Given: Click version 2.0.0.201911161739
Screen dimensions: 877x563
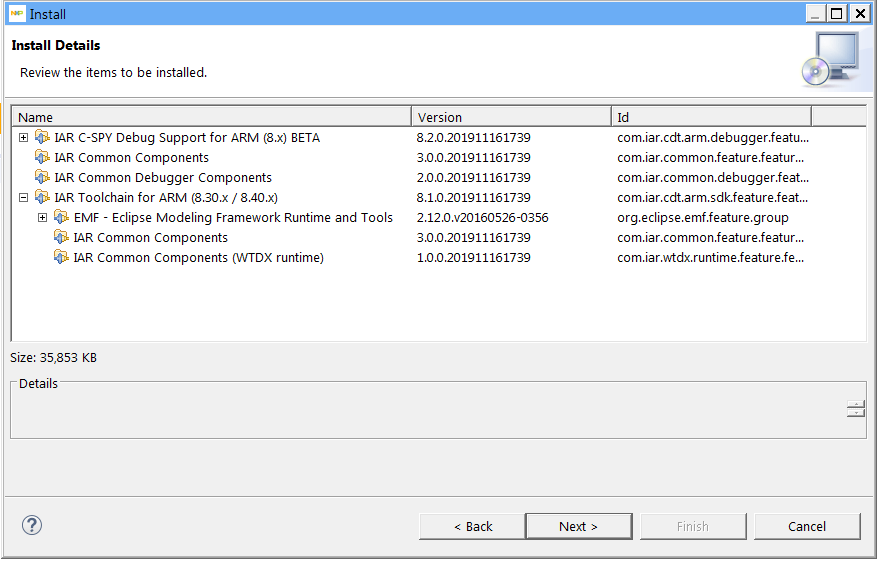Looking at the screenshot, I should pos(474,178).
